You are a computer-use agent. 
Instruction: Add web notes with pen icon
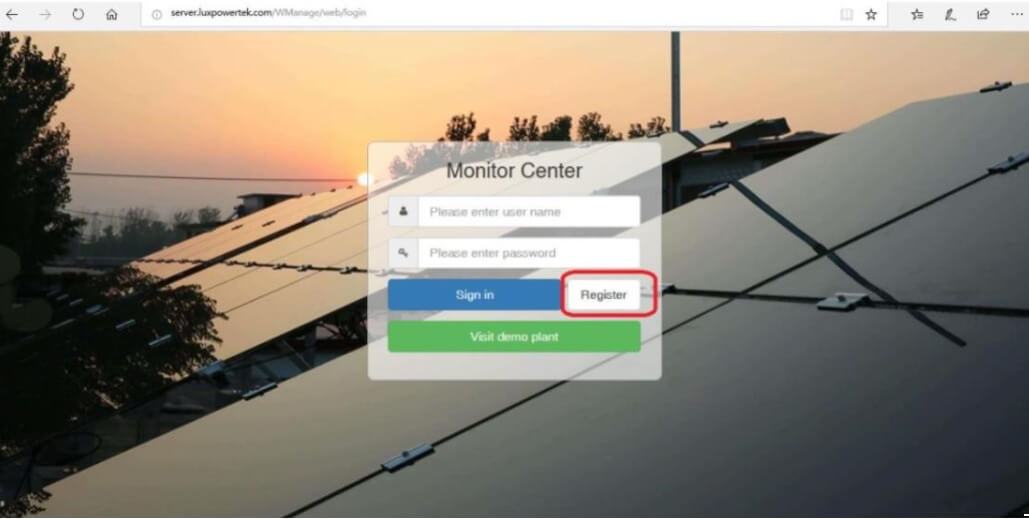pyautogui.click(x=950, y=14)
